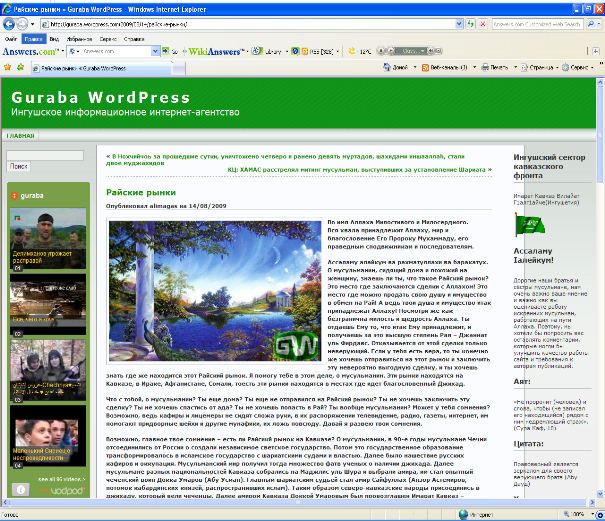Click the green flag image in sidebar

pos(529,225)
